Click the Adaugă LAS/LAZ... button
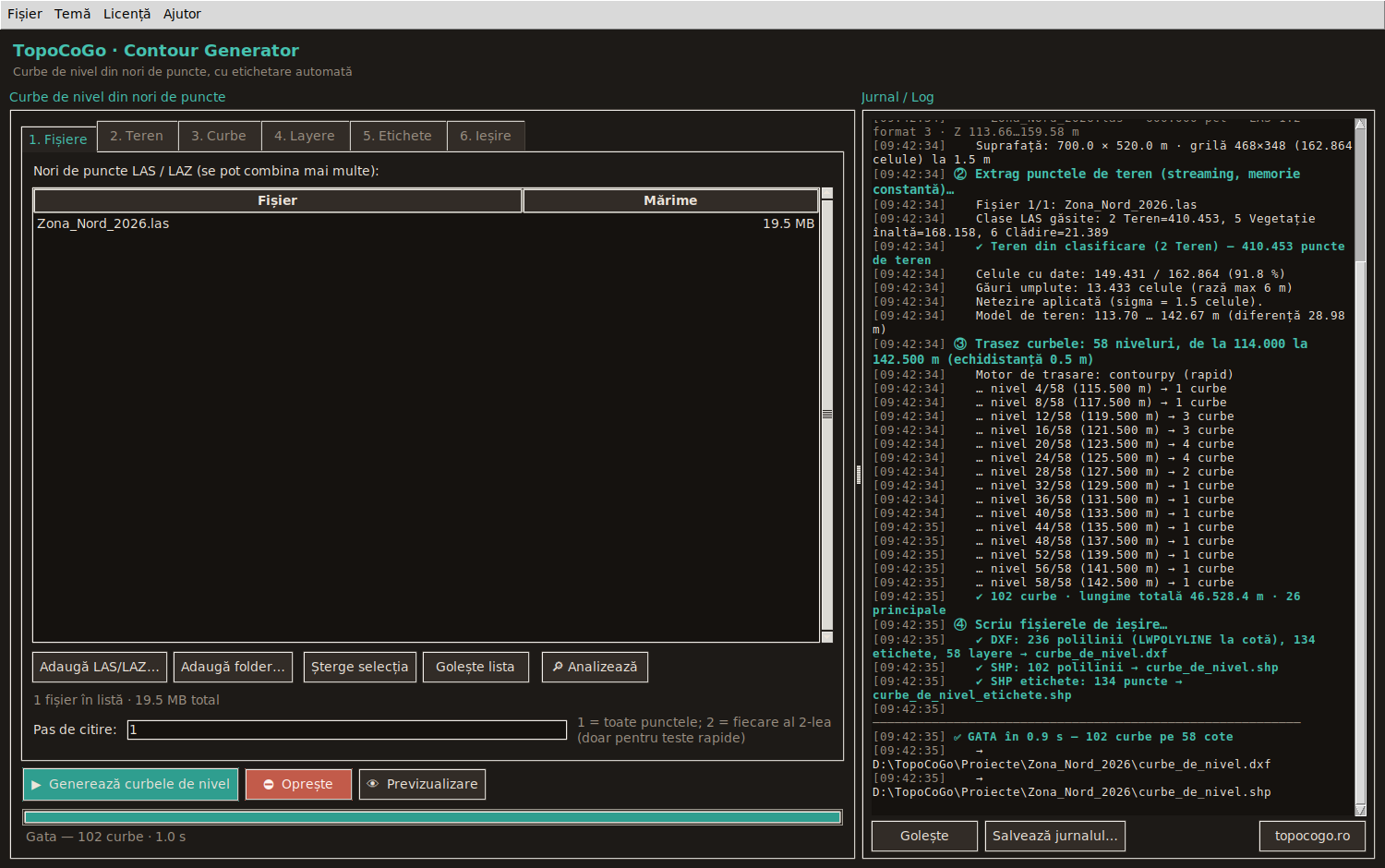This screenshot has width=1385, height=868. point(100,667)
